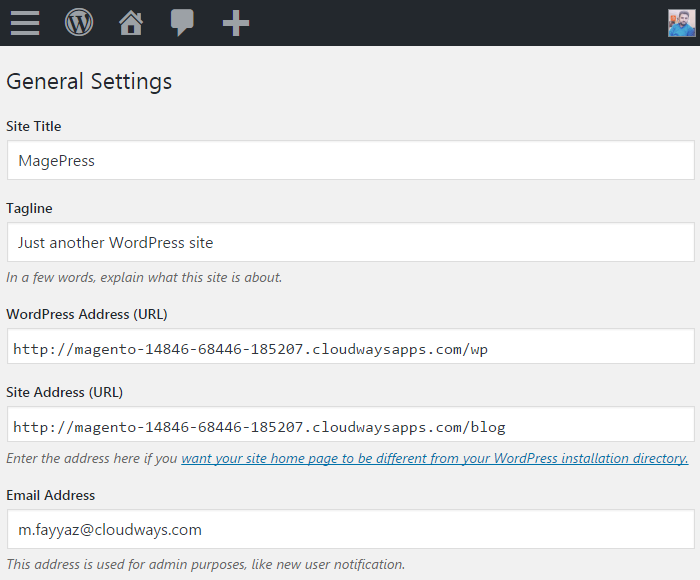Image resolution: width=700 pixels, height=580 pixels.
Task: Click into the Site Title field containing MagePress
Action: click(350, 160)
